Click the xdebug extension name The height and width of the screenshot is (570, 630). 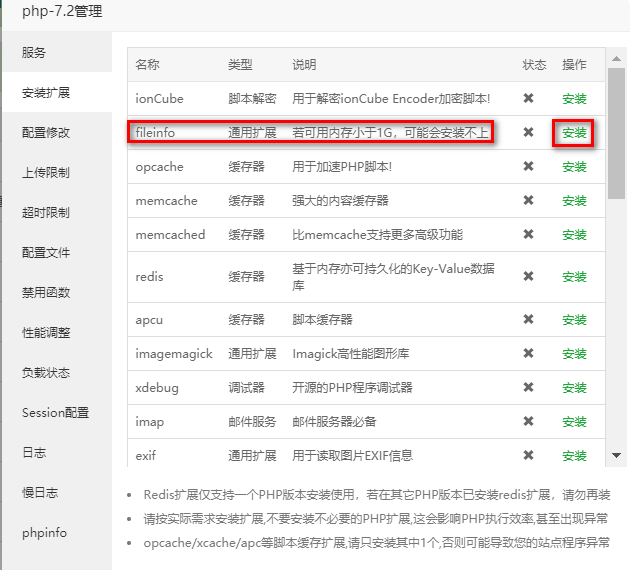pos(157,388)
